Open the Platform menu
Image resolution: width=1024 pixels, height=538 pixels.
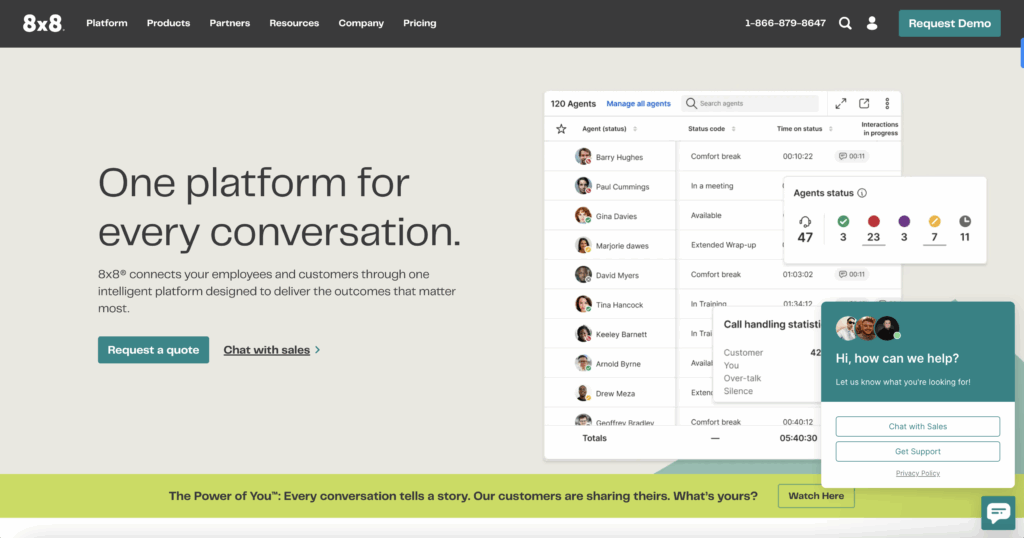107,23
